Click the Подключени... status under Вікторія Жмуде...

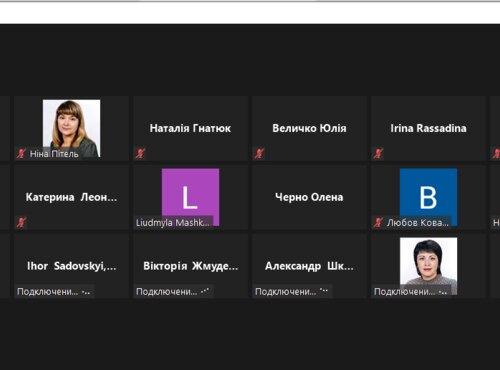[172, 292]
